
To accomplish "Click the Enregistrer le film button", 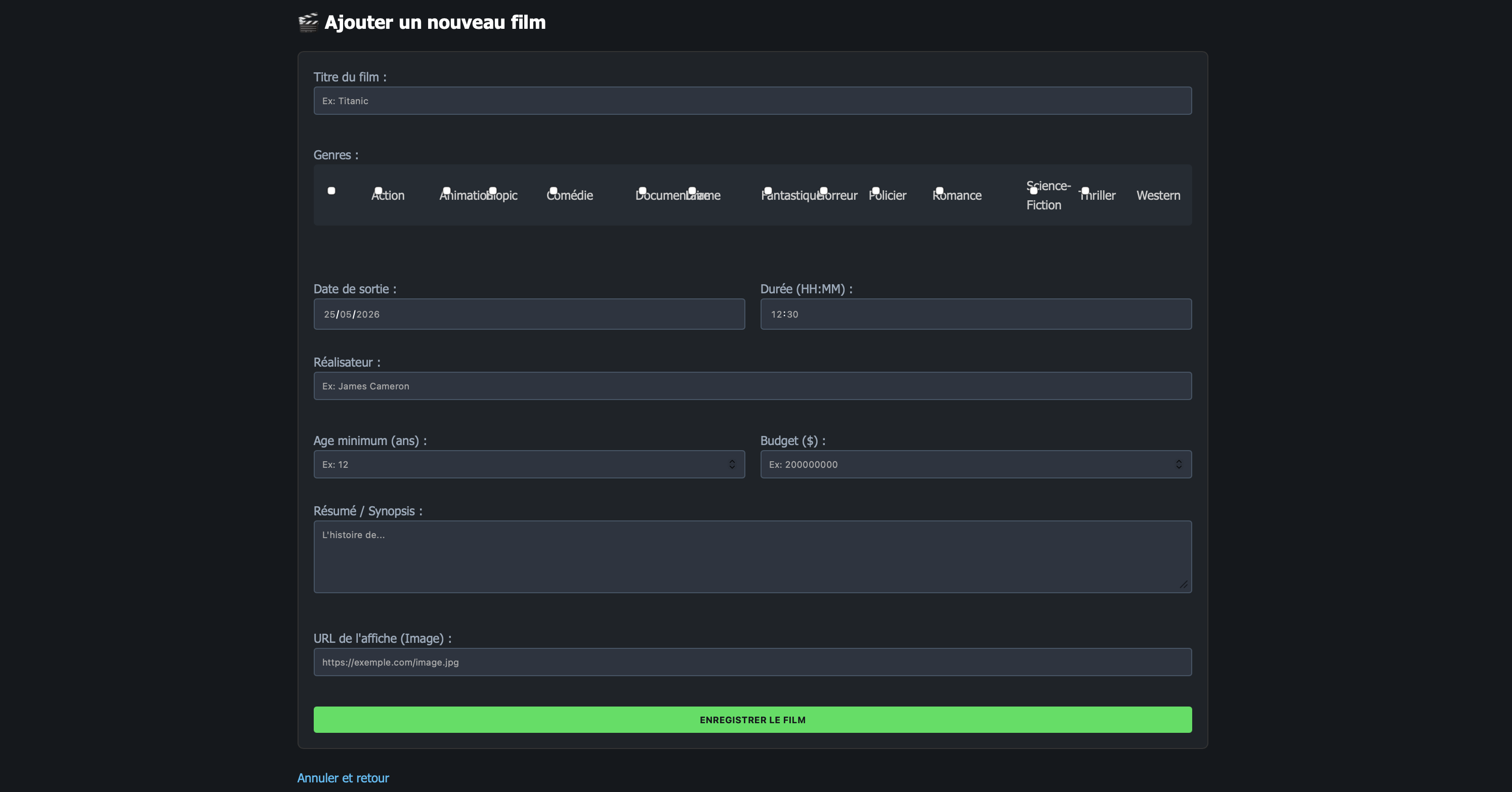I will click(x=752, y=720).
